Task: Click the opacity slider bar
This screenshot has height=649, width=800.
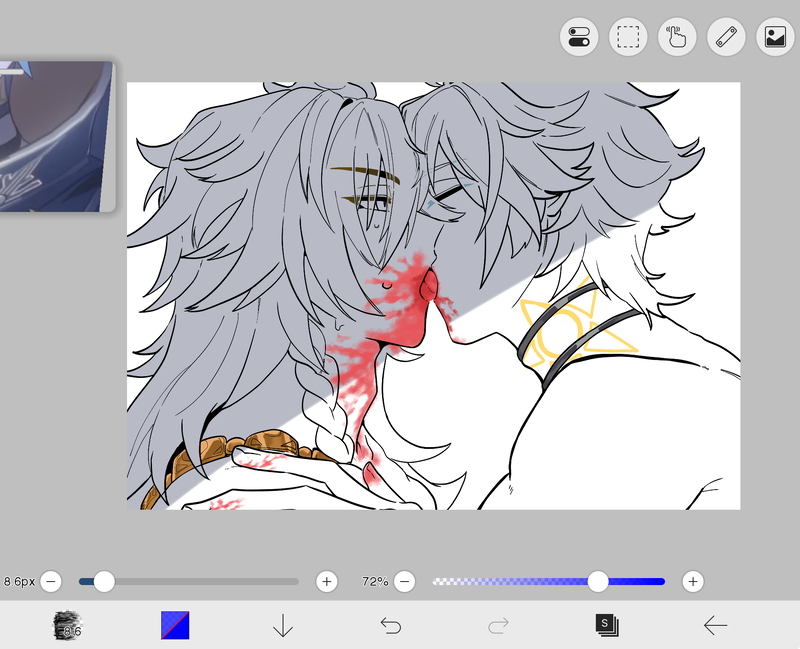Action: pos(548,581)
